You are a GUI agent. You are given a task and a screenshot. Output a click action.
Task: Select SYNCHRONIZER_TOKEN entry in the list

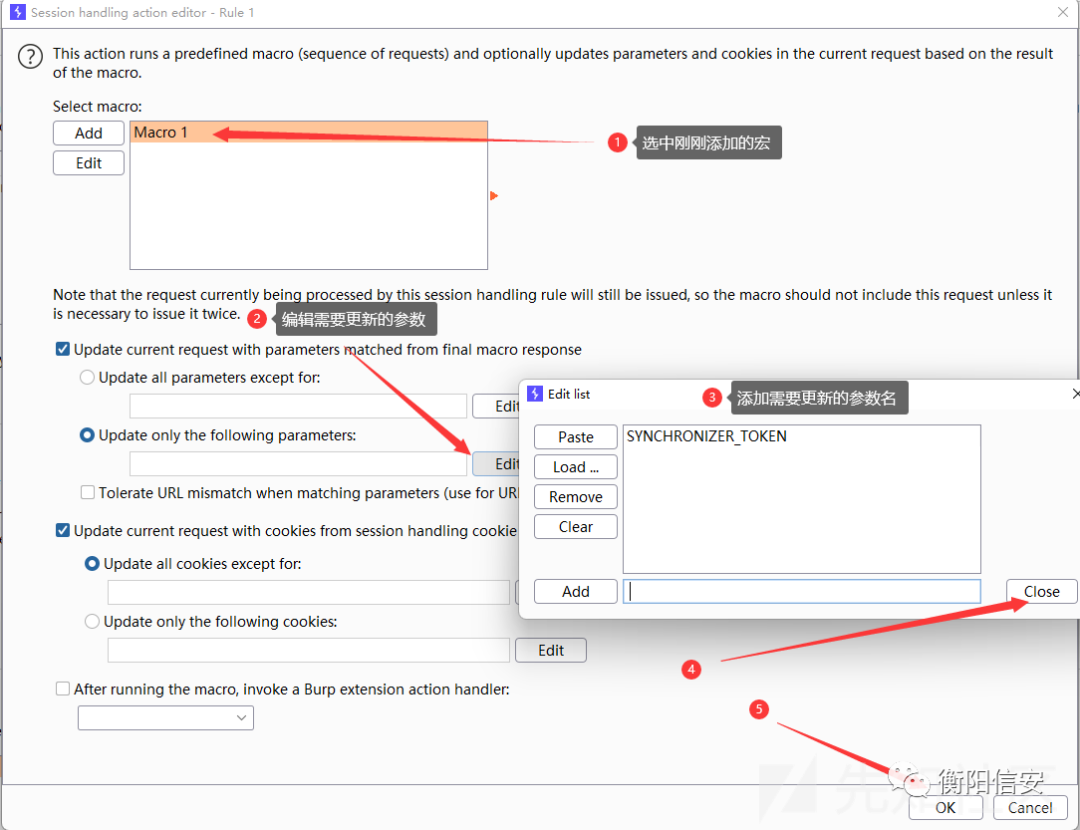point(706,436)
